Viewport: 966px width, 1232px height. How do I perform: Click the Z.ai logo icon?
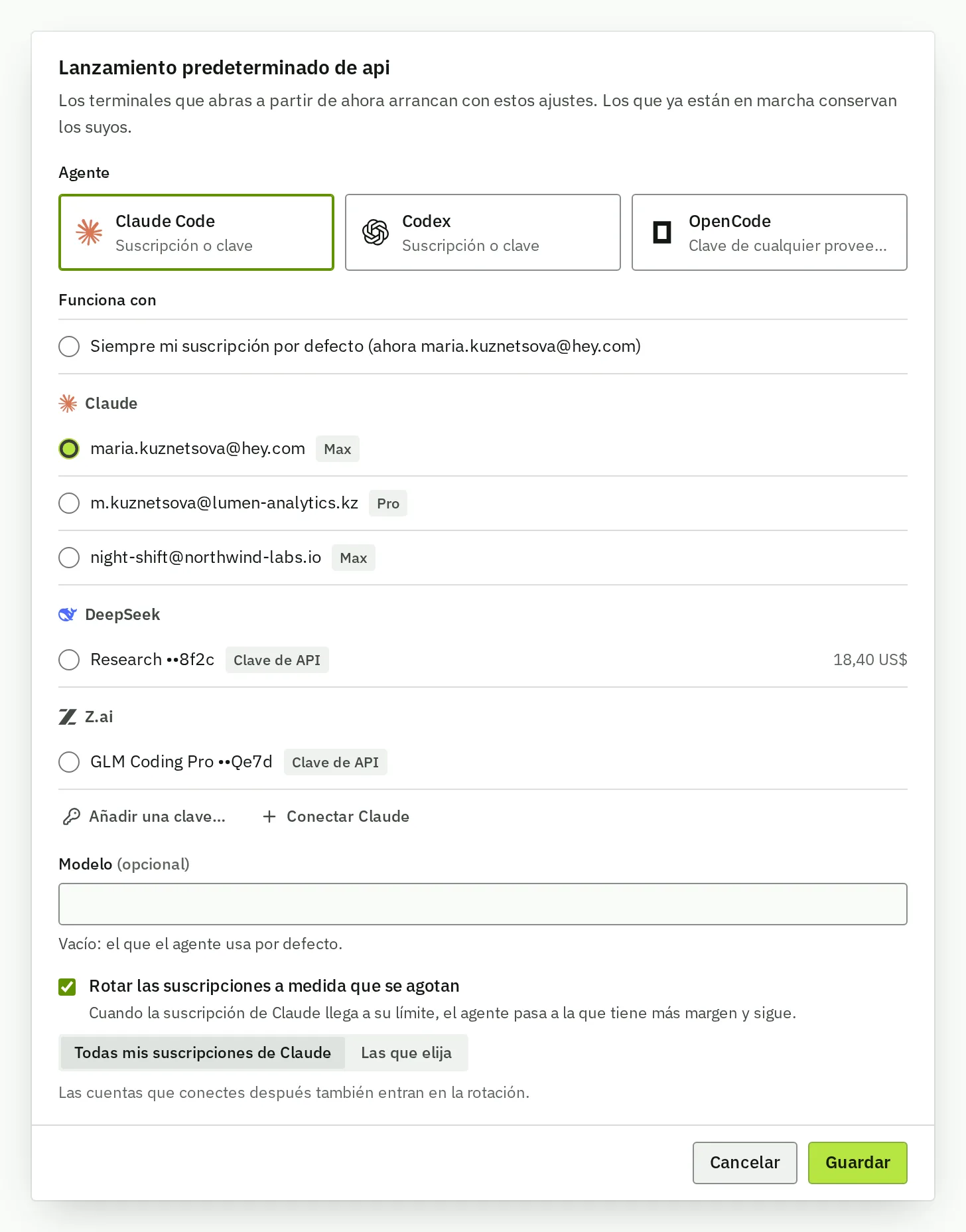pos(68,717)
